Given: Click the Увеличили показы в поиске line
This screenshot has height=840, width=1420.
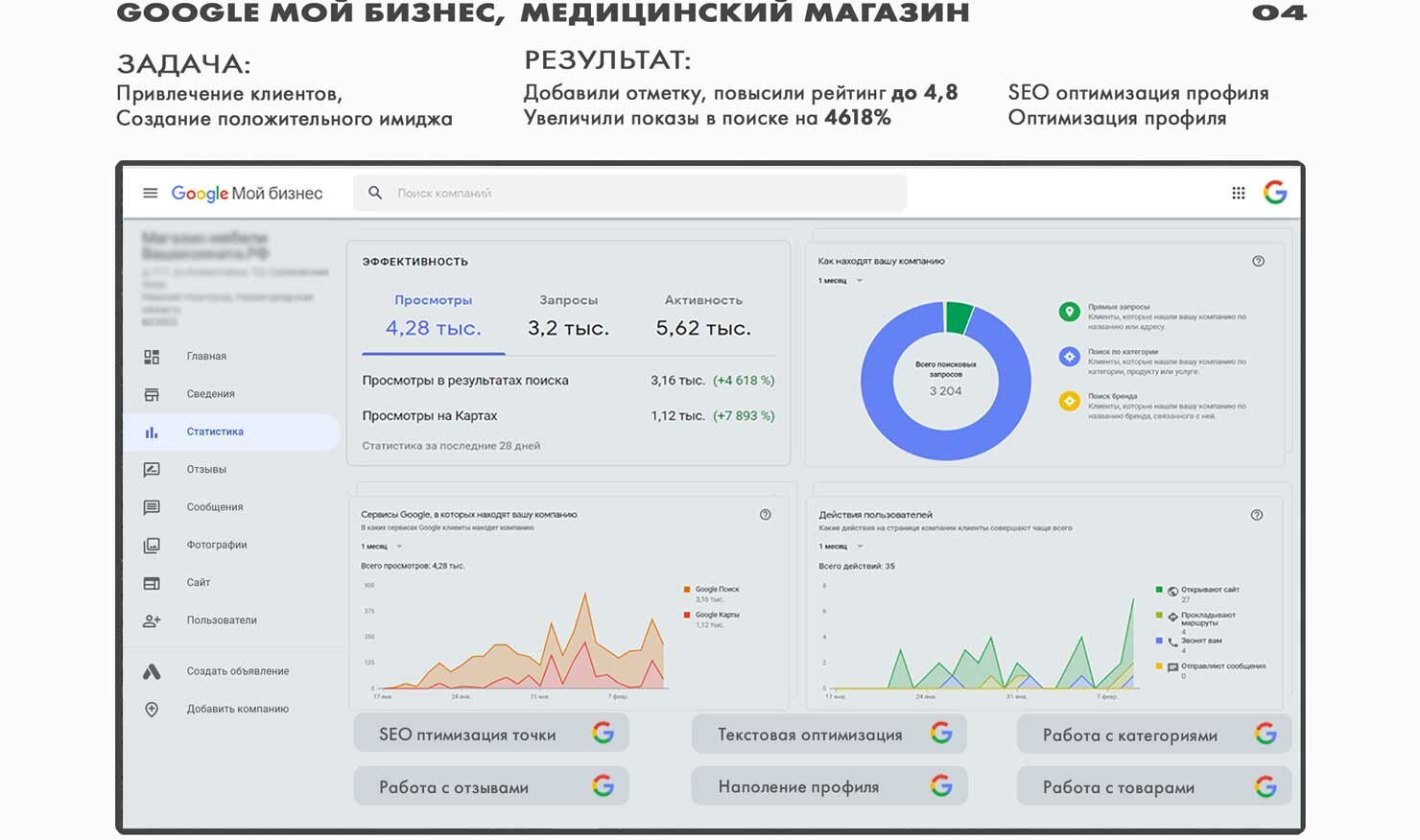Looking at the screenshot, I should point(707,118).
